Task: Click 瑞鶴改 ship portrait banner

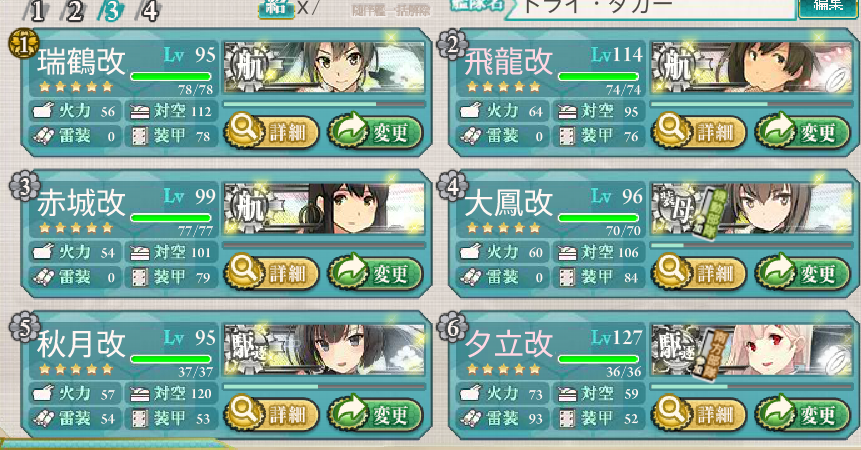Action: pyautogui.click(x=325, y=68)
